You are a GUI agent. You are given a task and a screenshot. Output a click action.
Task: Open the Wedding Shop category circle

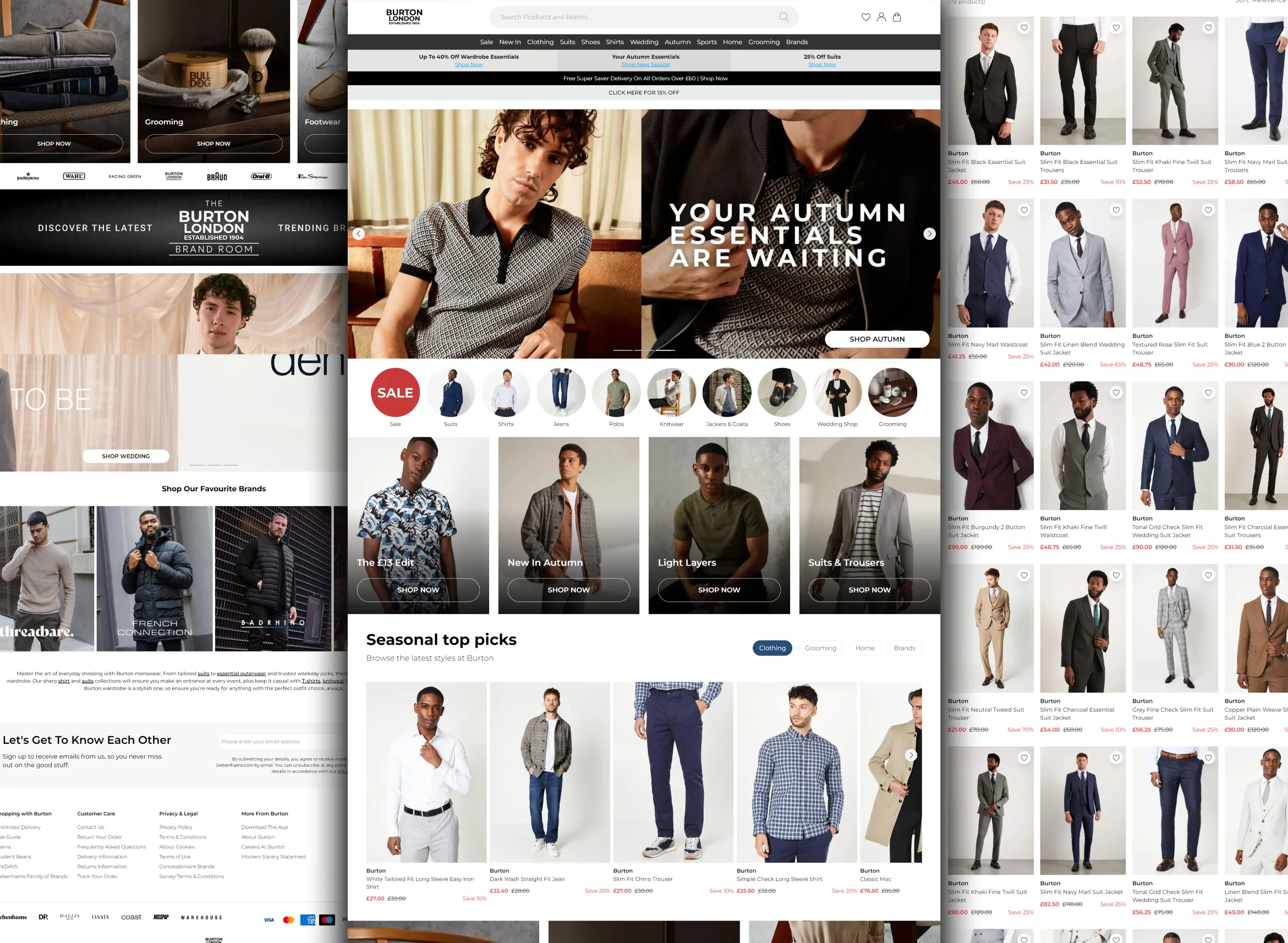pyautogui.click(x=837, y=392)
